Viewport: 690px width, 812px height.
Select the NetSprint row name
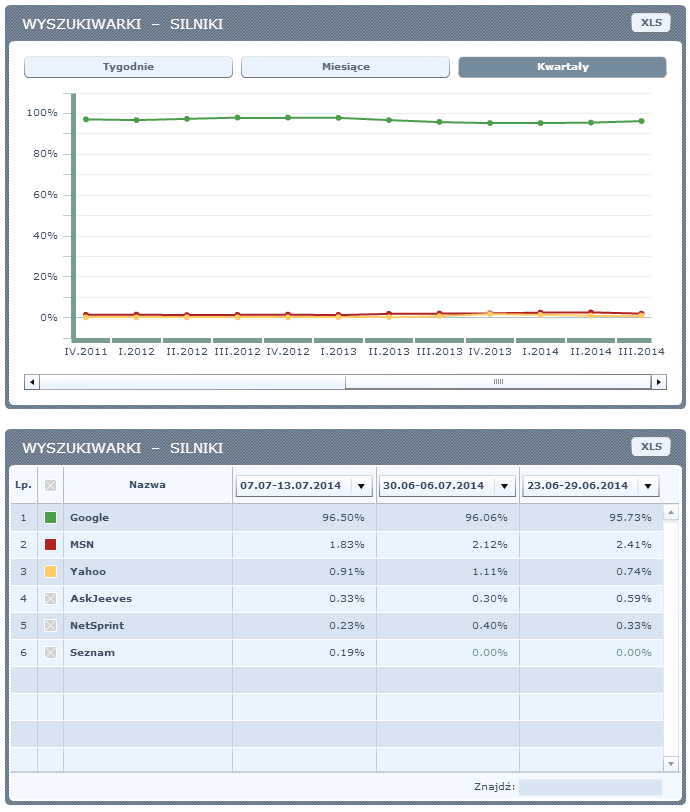coord(97,625)
